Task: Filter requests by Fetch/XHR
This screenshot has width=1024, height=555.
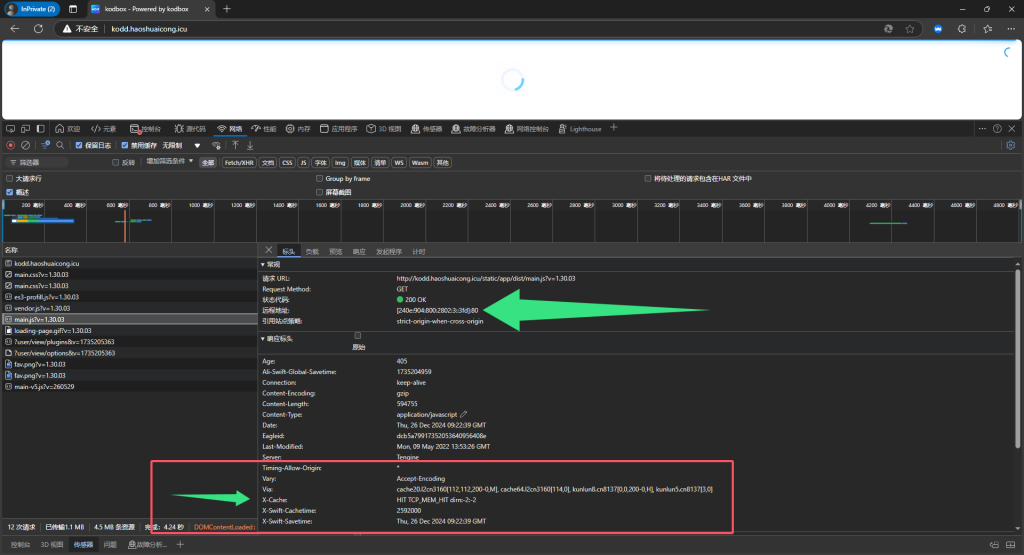Action: [x=239, y=162]
